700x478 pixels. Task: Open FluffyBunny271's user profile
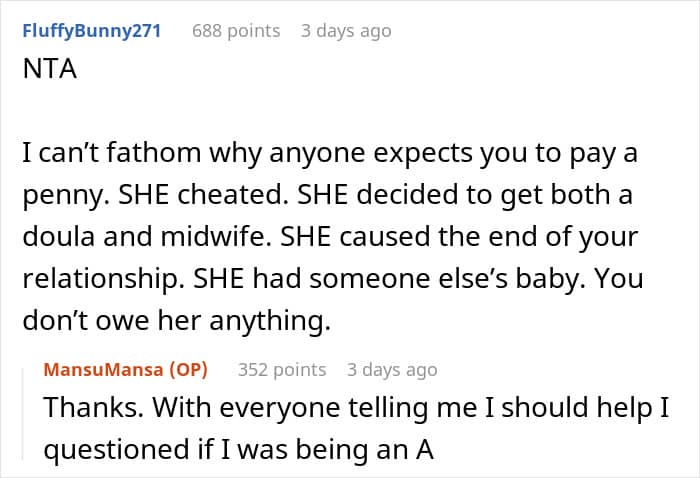coord(92,31)
